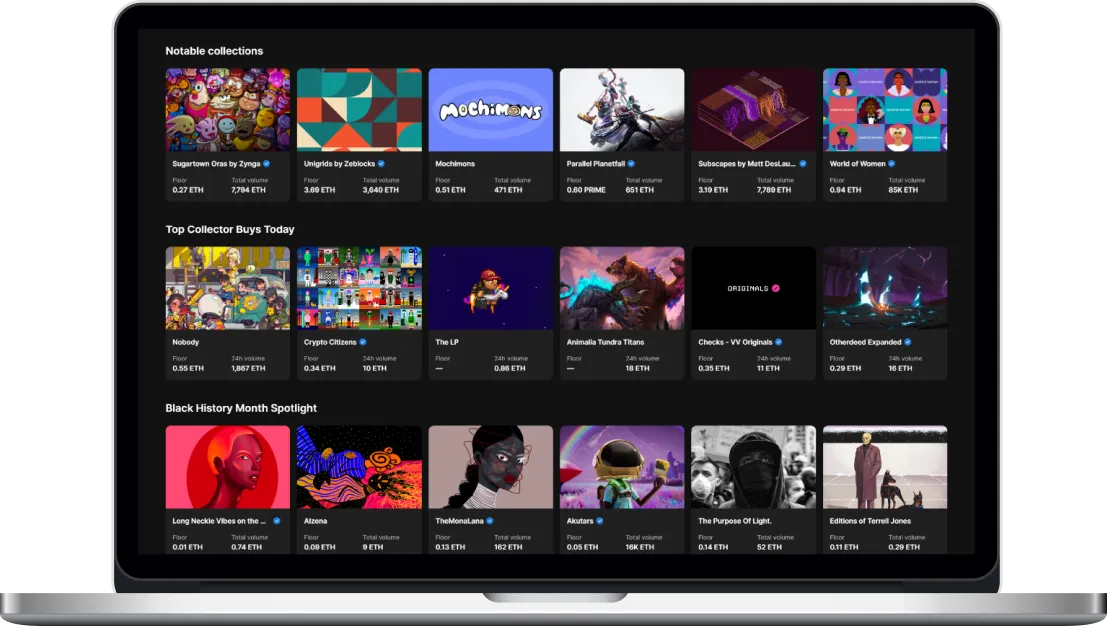1107x626 pixels.
Task: Click the 0.27 ETH floor price value
Action: coord(188,190)
